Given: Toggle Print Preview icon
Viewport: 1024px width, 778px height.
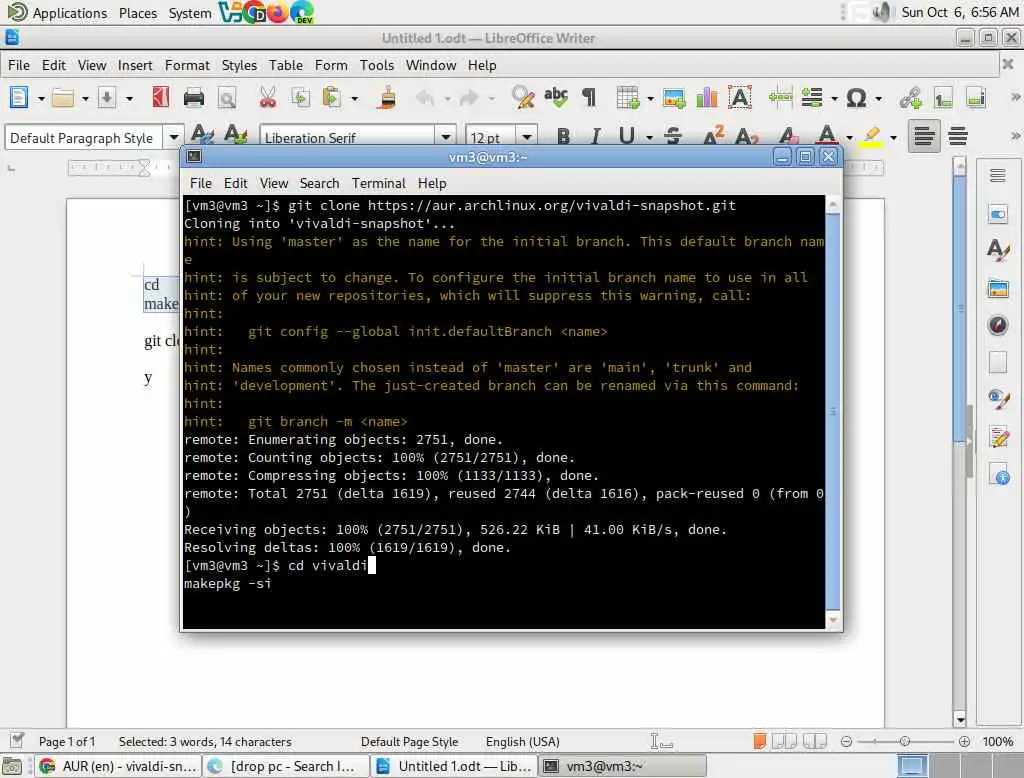Looking at the screenshot, I should [x=227, y=98].
